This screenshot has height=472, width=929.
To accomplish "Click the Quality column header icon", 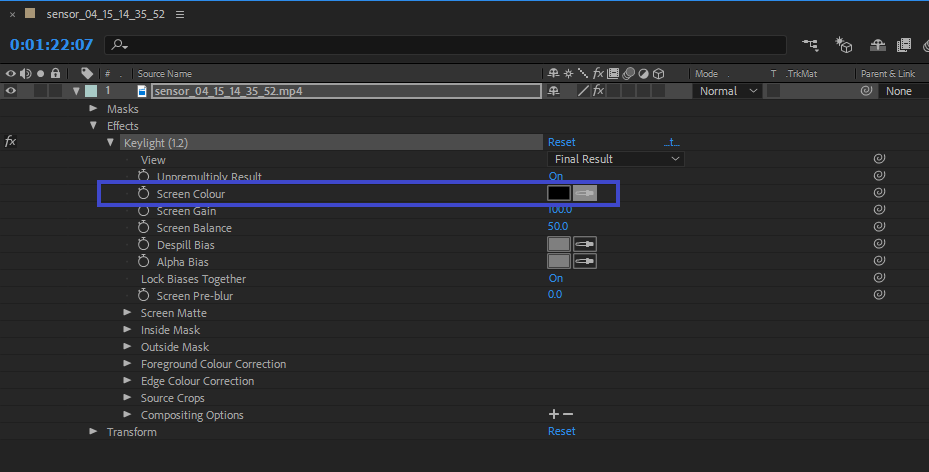I will coord(583,73).
